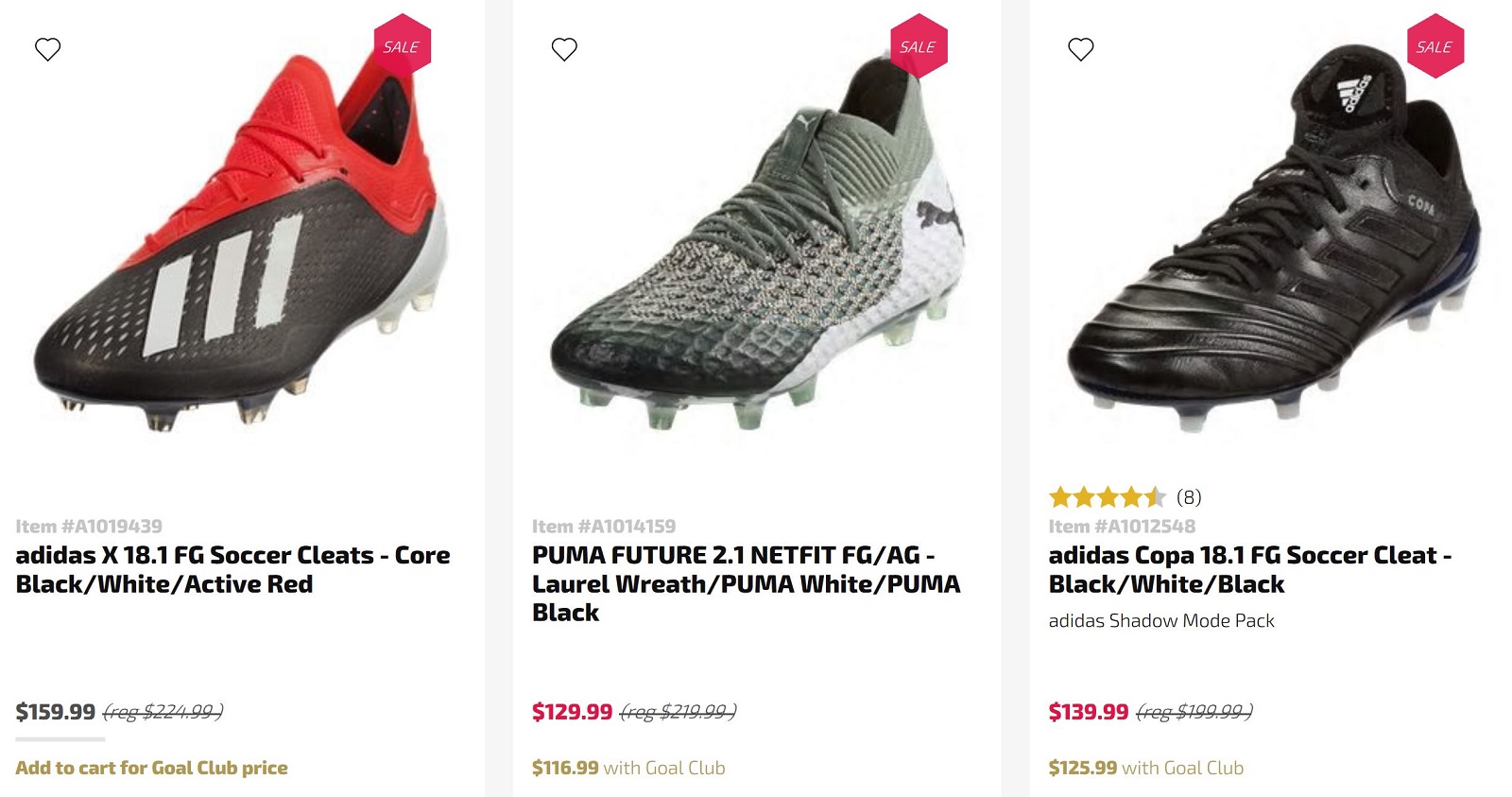The height and width of the screenshot is (797, 1512).
Task: Click the $129.99 PUMA sale price
Action: [x=572, y=712]
